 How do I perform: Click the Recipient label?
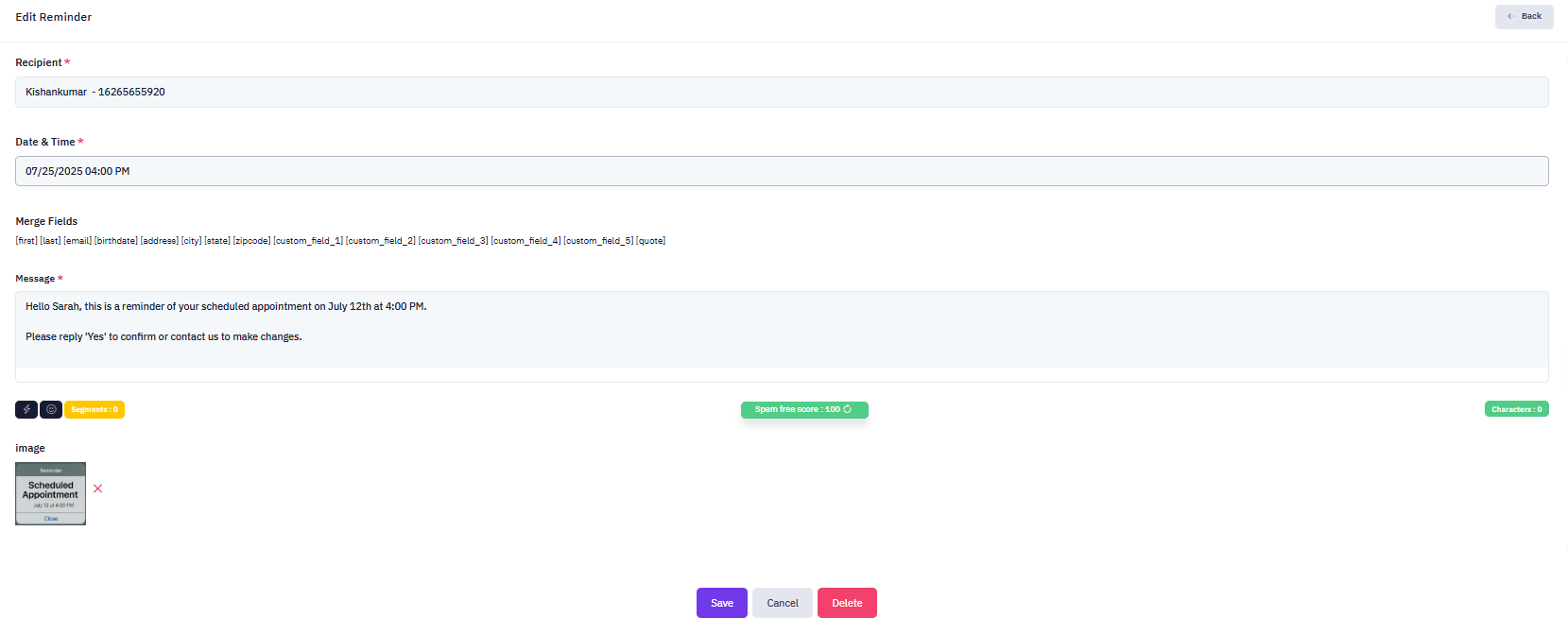click(x=39, y=62)
